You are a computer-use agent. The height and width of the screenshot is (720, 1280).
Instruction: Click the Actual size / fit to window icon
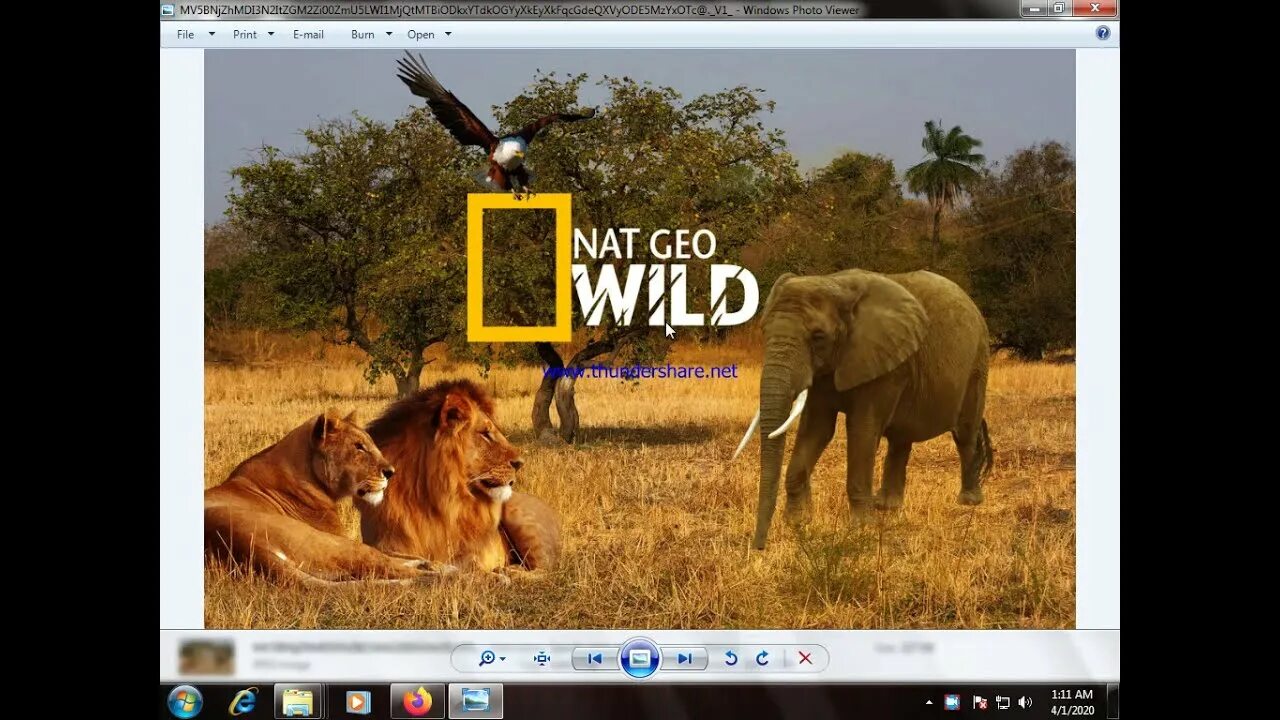click(x=542, y=658)
